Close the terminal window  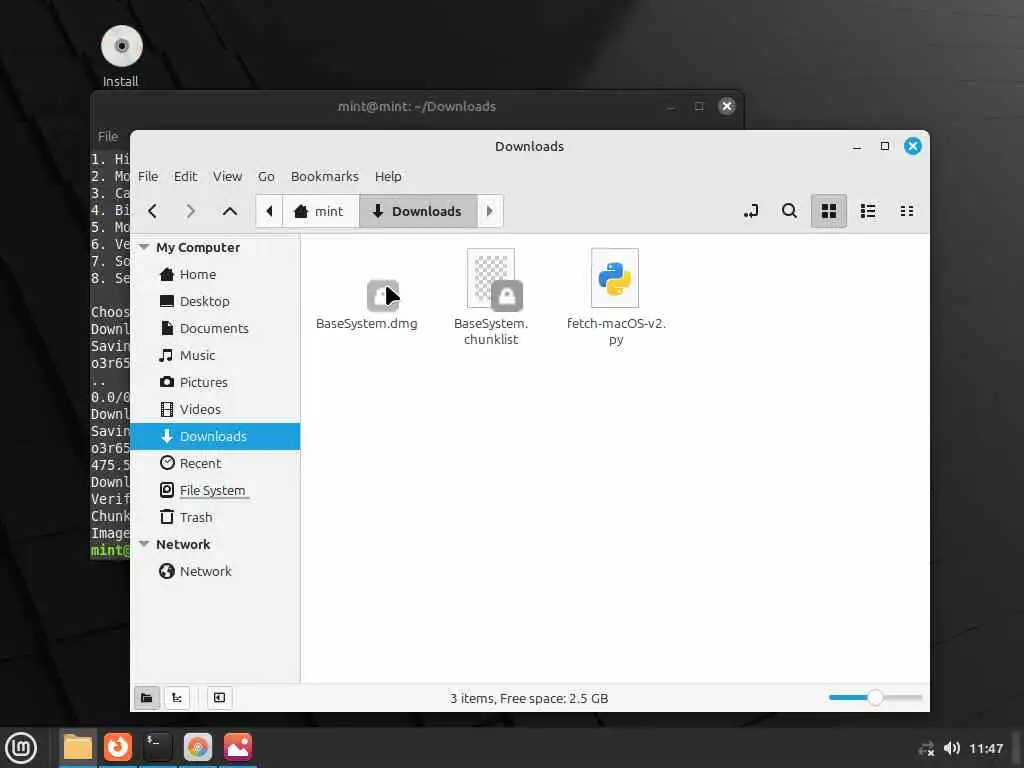[727, 106]
